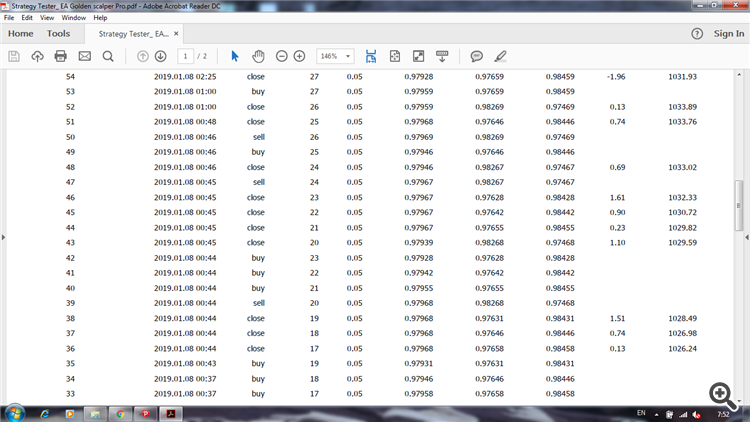This screenshot has width=750, height=422.
Task: Add a comment with bubble icon
Action: (476, 56)
